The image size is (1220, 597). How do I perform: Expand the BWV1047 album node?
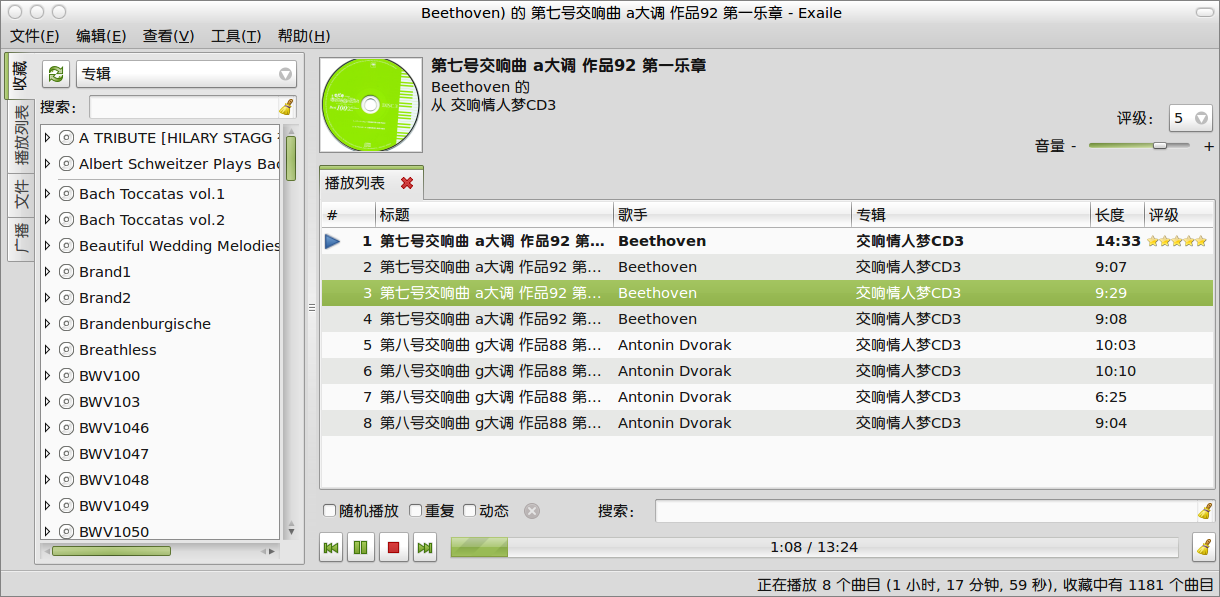click(x=47, y=454)
